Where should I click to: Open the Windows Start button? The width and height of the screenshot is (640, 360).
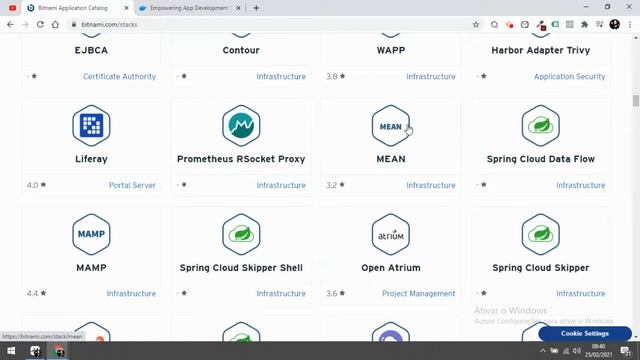coord(11,351)
